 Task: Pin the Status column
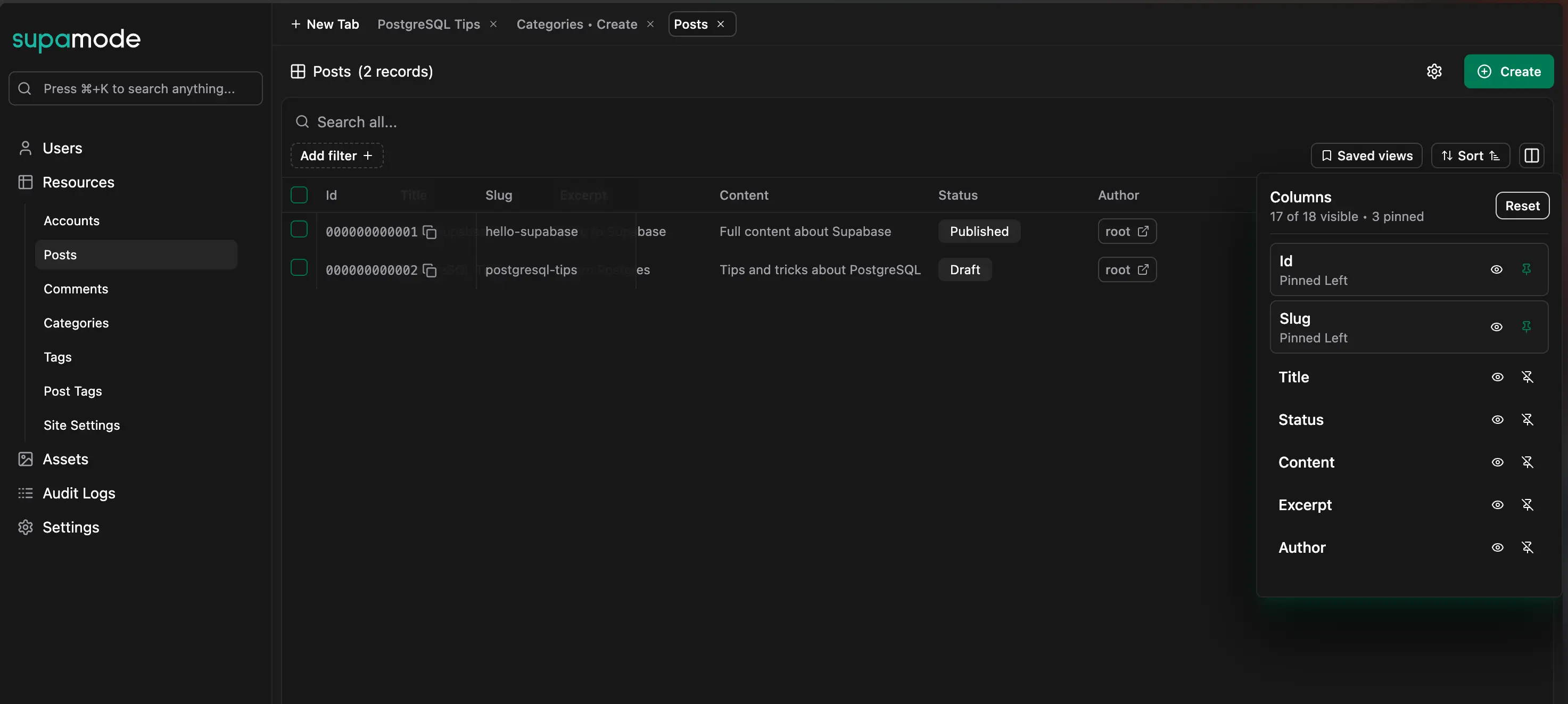coord(1527,420)
